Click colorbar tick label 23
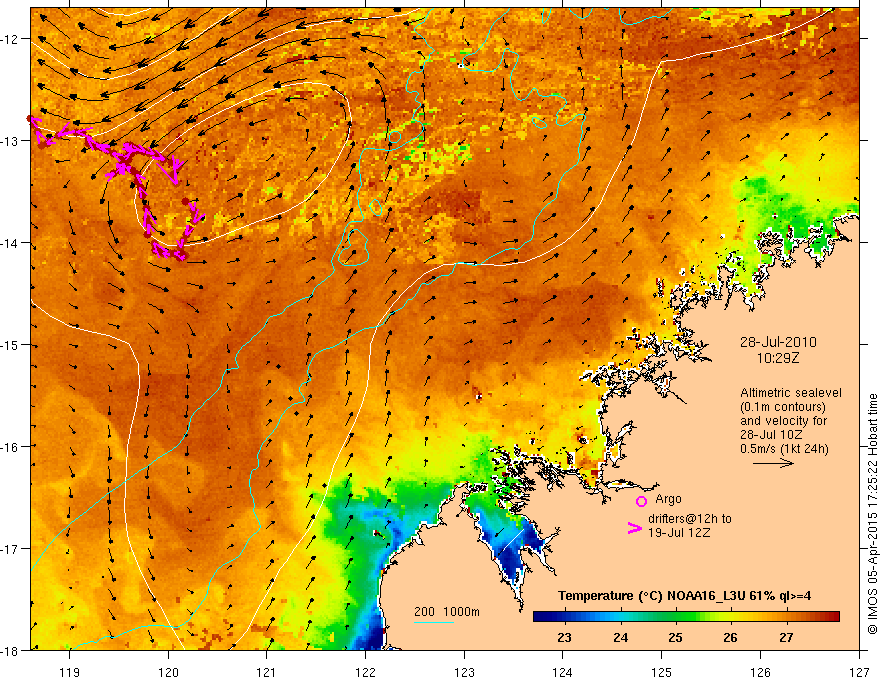880x680 pixels. point(565,637)
